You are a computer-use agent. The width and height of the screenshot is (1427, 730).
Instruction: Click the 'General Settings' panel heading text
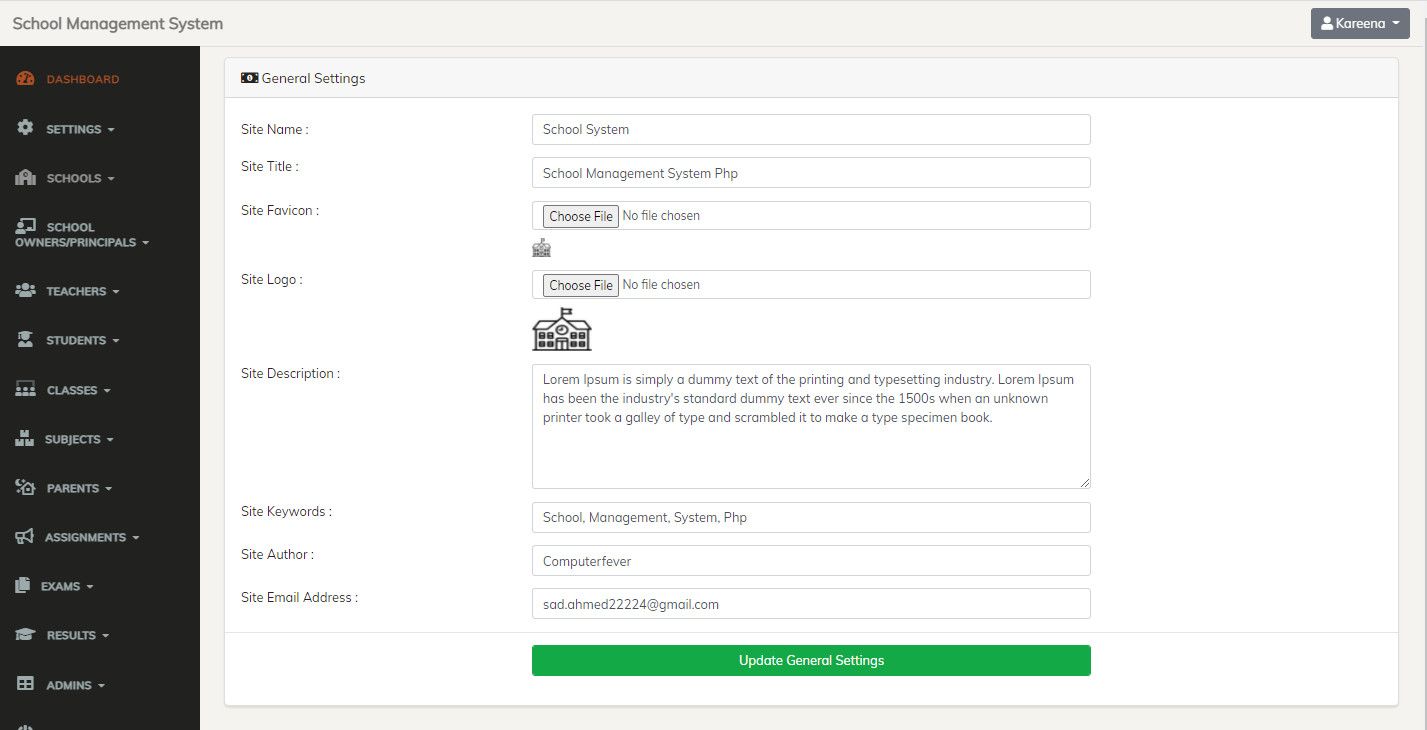click(x=313, y=78)
